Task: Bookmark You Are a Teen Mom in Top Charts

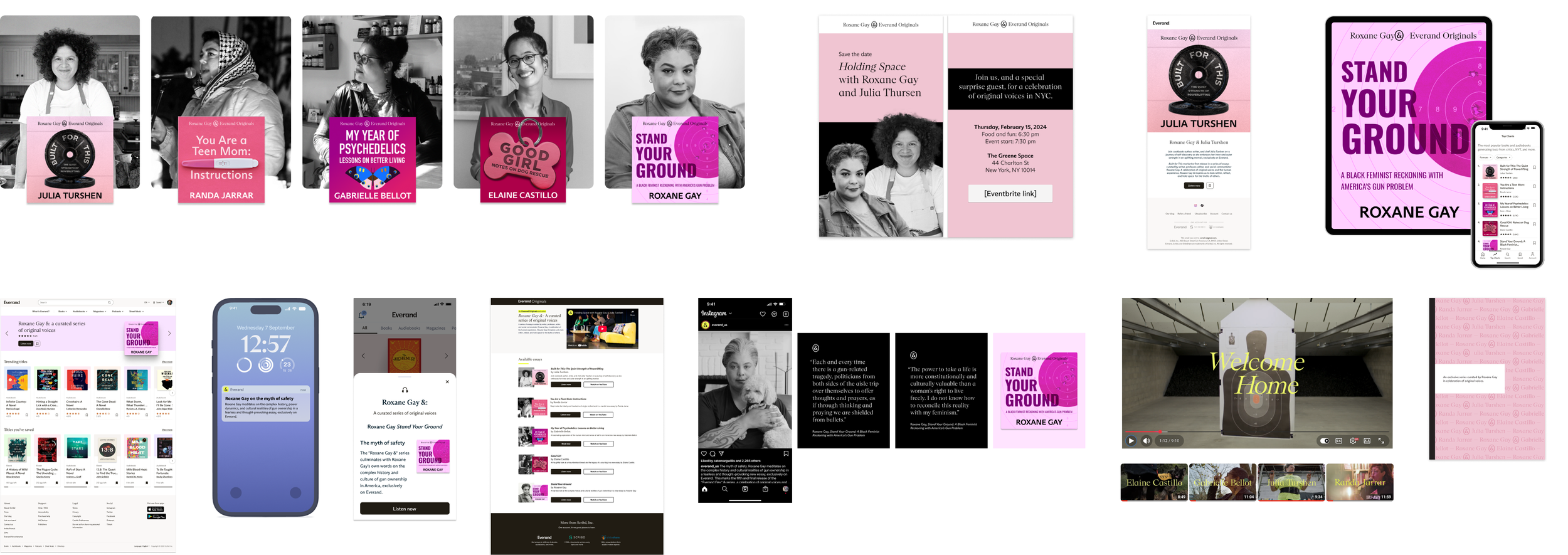Action: click(x=1535, y=186)
